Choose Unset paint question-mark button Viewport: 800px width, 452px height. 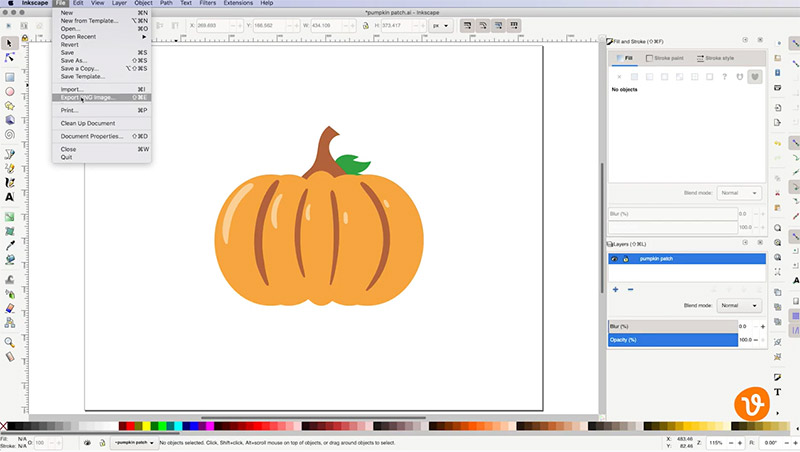(x=724, y=77)
